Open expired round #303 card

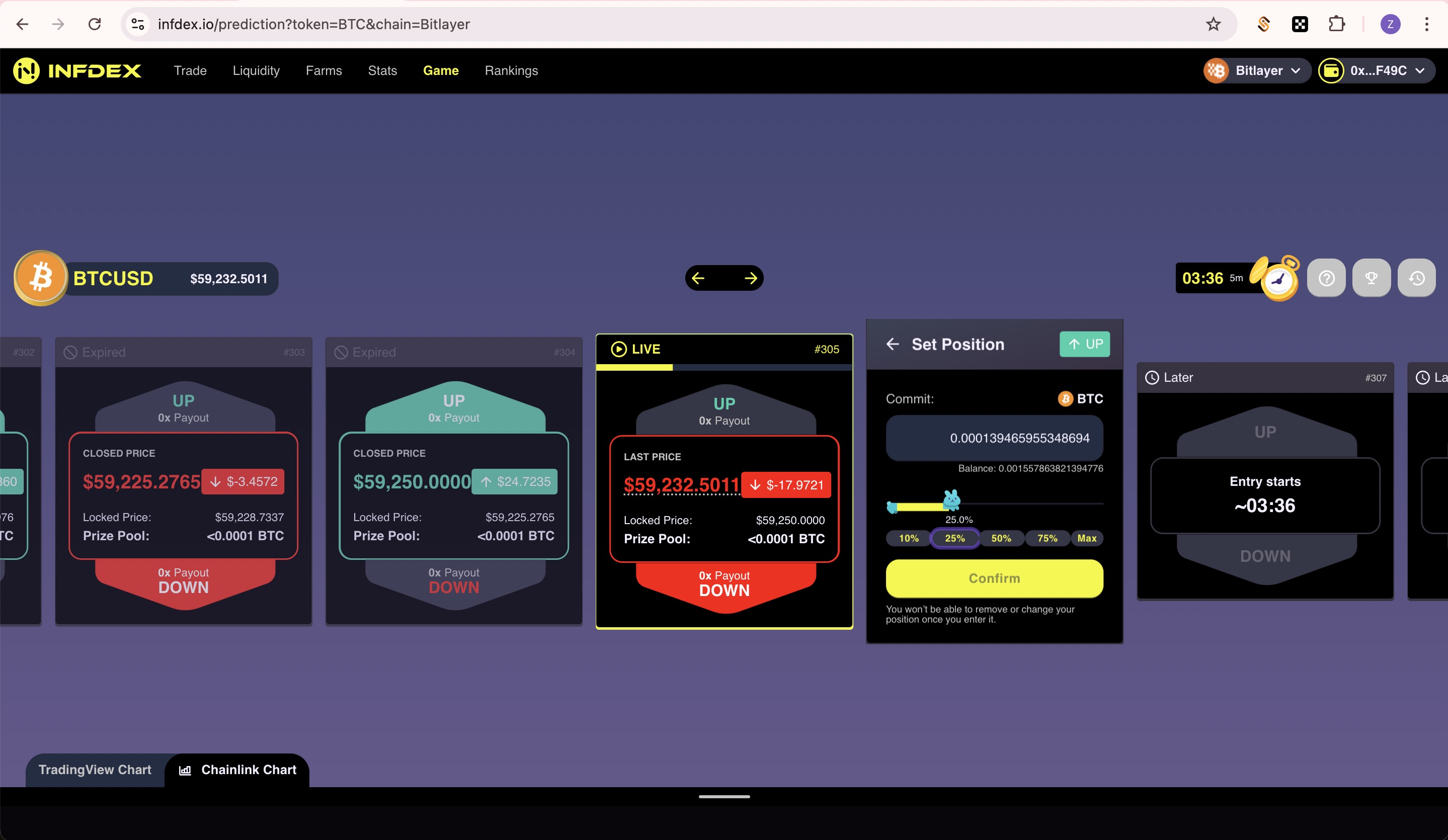click(183, 481)
